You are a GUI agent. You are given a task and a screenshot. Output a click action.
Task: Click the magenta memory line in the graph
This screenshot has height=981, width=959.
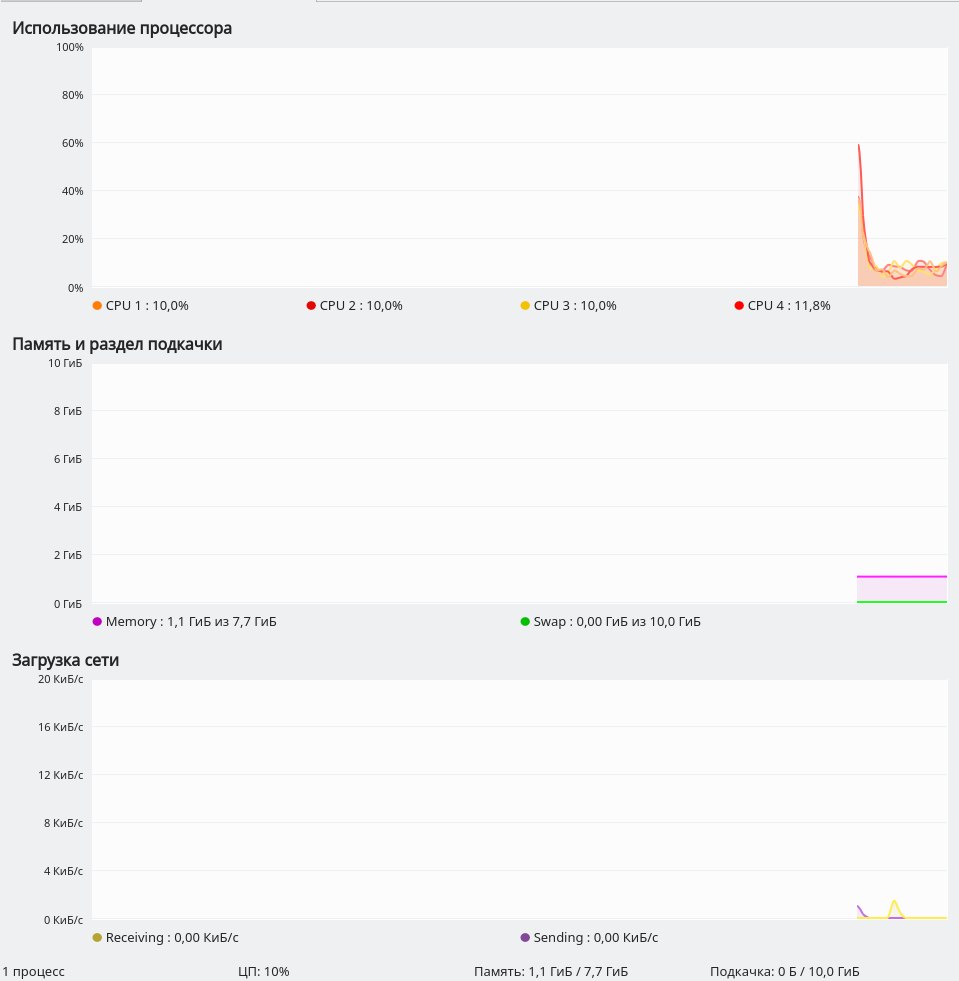pyautogui.click(x=900, y=576)
